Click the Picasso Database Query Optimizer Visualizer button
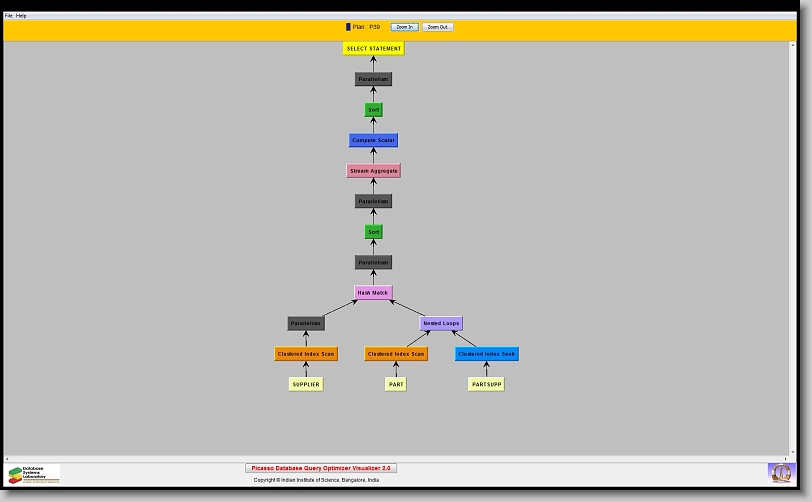The image size is (812, 502). coord(321,468)
